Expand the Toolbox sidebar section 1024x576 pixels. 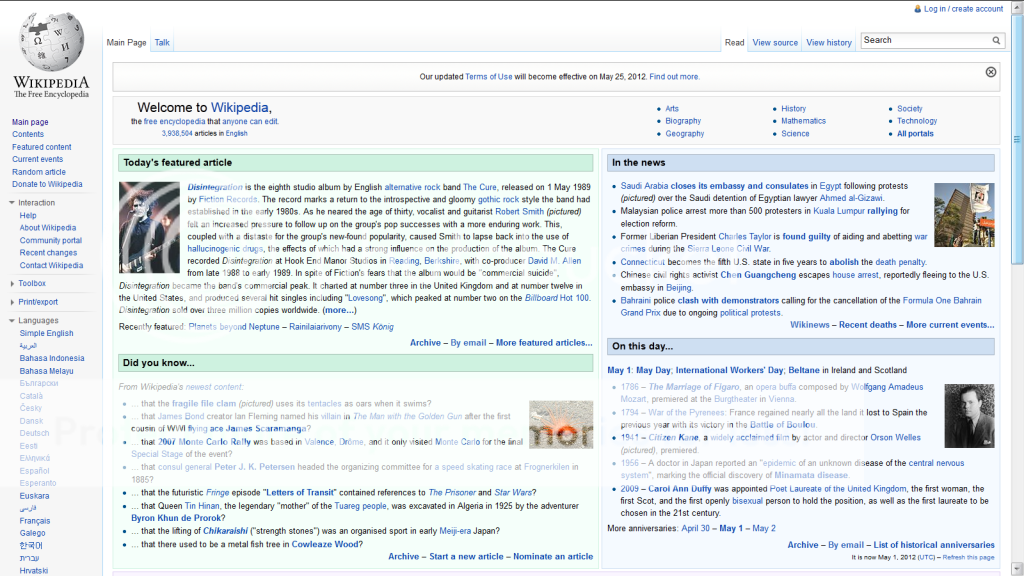(x=12, y=283)
